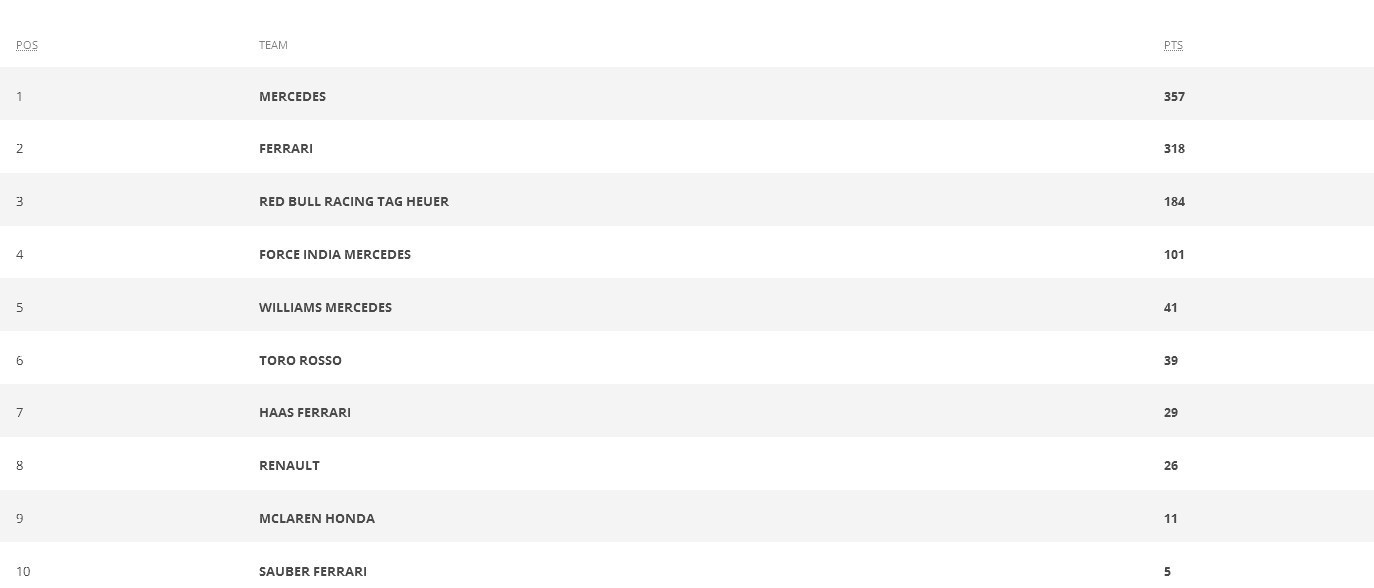Image resolution: width=1374 pixels, height=588 pixels.
Task: Click position number 5 in the table
Action: pos(20,307)
